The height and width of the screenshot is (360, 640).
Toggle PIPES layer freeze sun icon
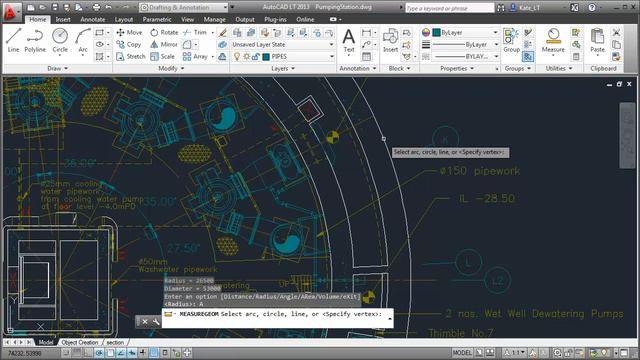click(246, 57)
